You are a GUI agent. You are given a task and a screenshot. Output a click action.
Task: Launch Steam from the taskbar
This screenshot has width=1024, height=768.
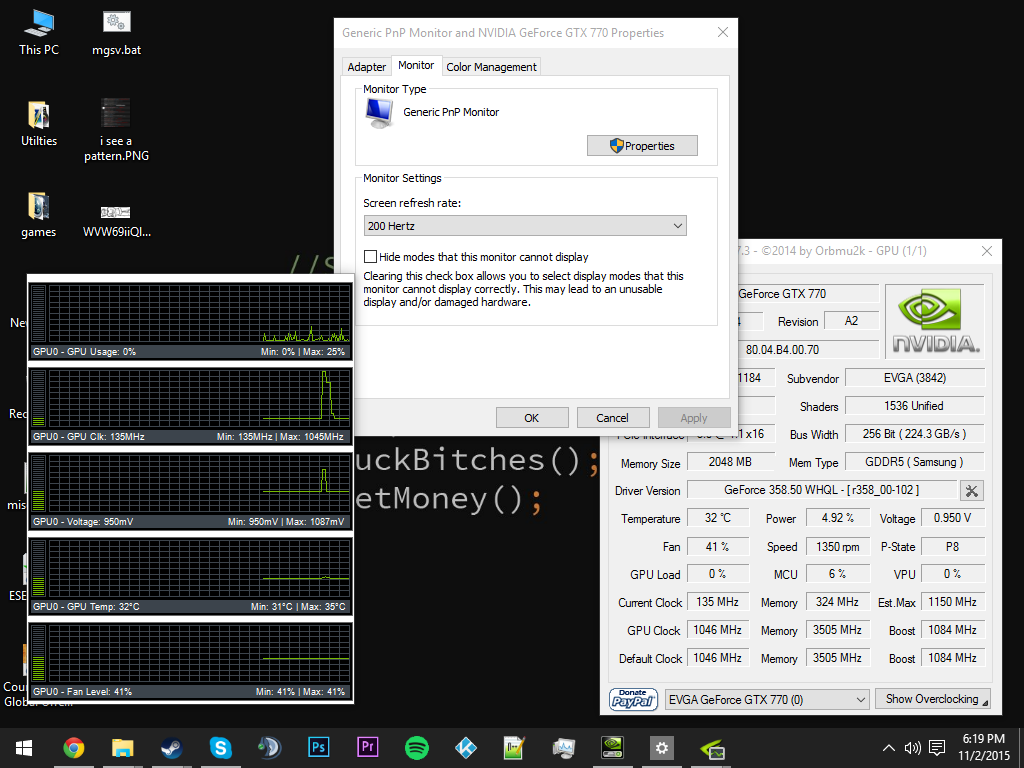coord(170,747)
